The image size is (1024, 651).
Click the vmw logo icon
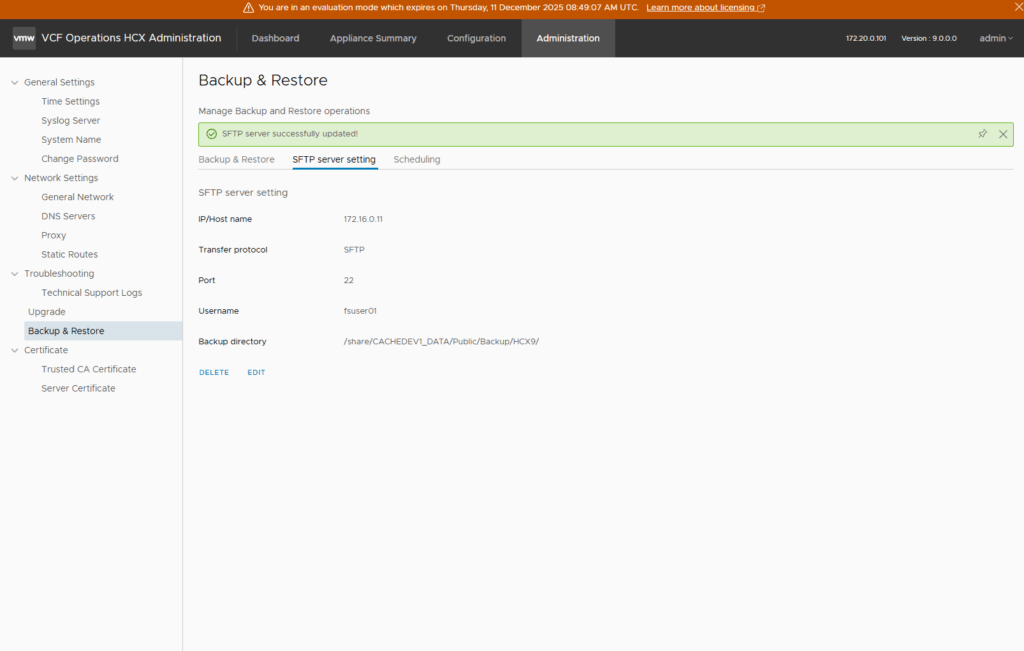(x=24, y=38)
